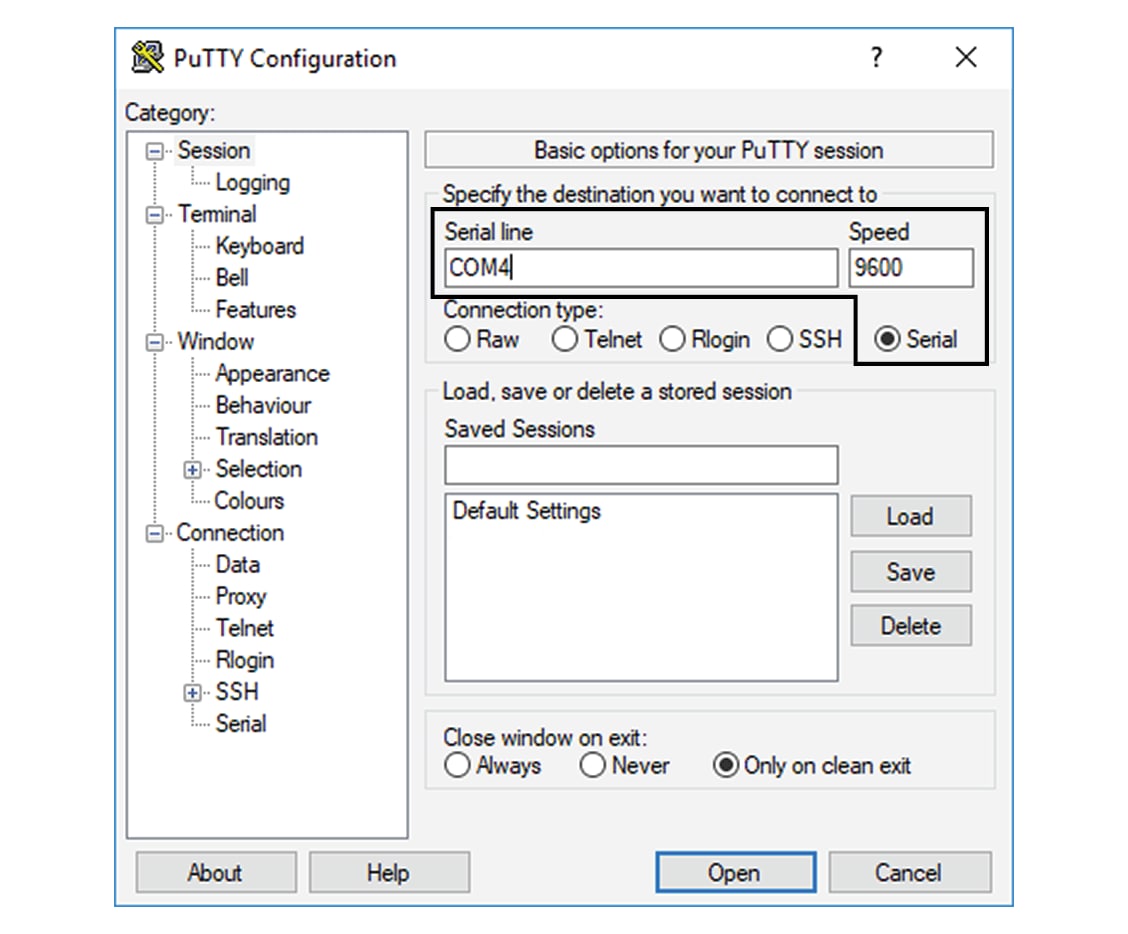The width and height of the screenshot is (1128, 934).
Task: Collapse the Session tree node
Action: coord(154,151)
